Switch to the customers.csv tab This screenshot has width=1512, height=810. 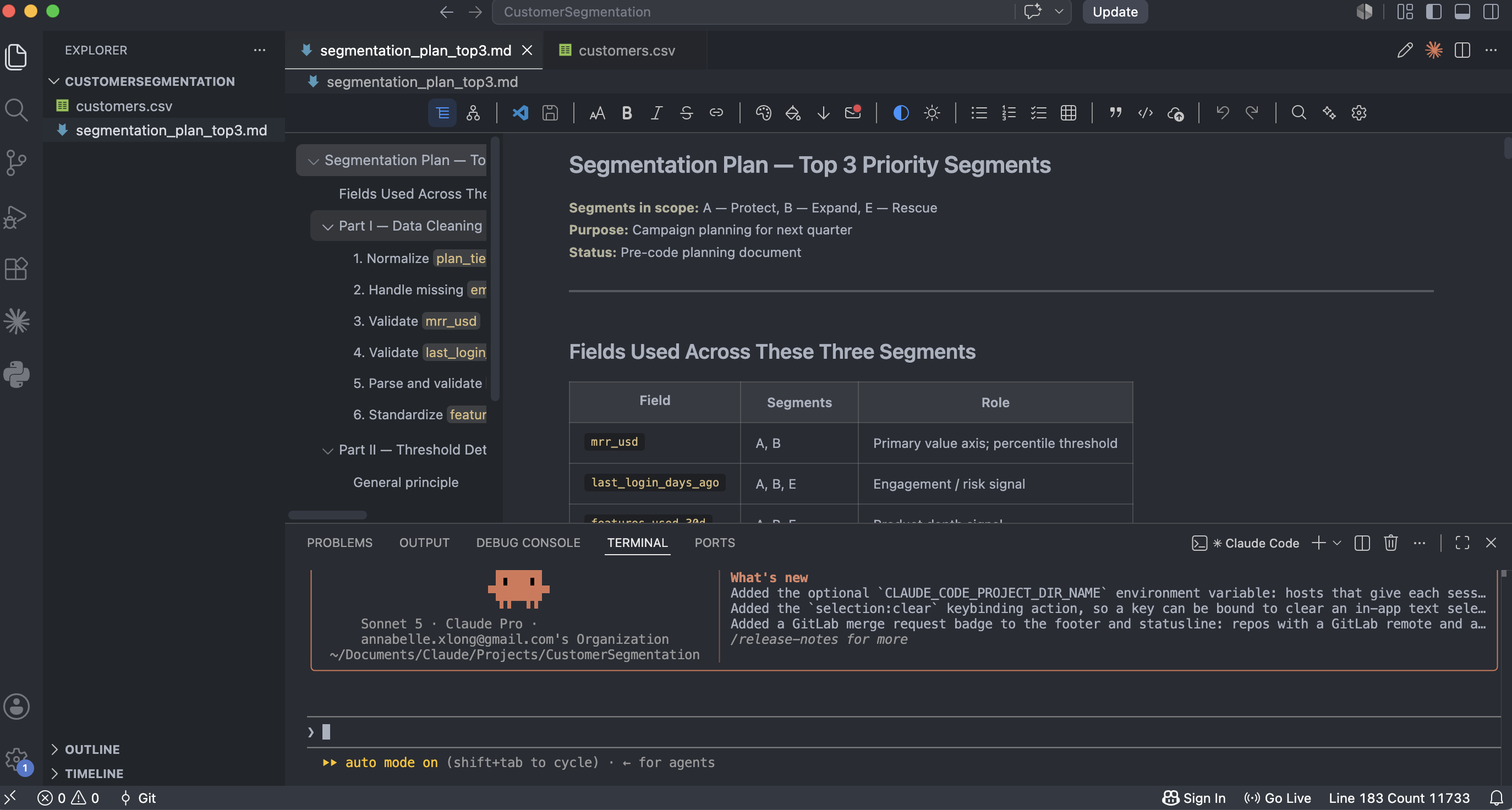point(626,51)
